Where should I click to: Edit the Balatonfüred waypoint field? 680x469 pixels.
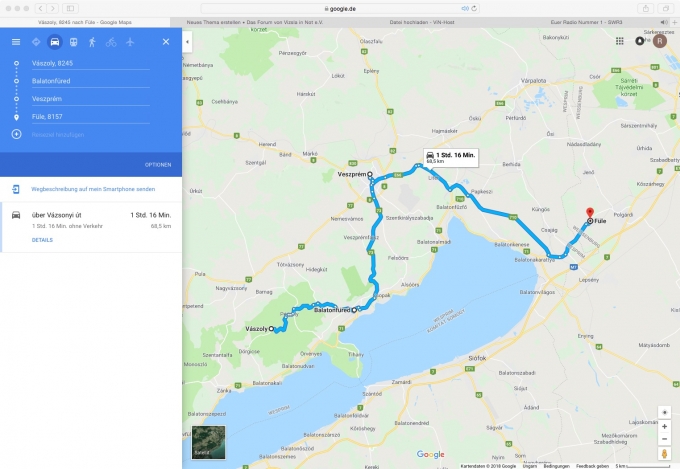click(x=91, y=81)
